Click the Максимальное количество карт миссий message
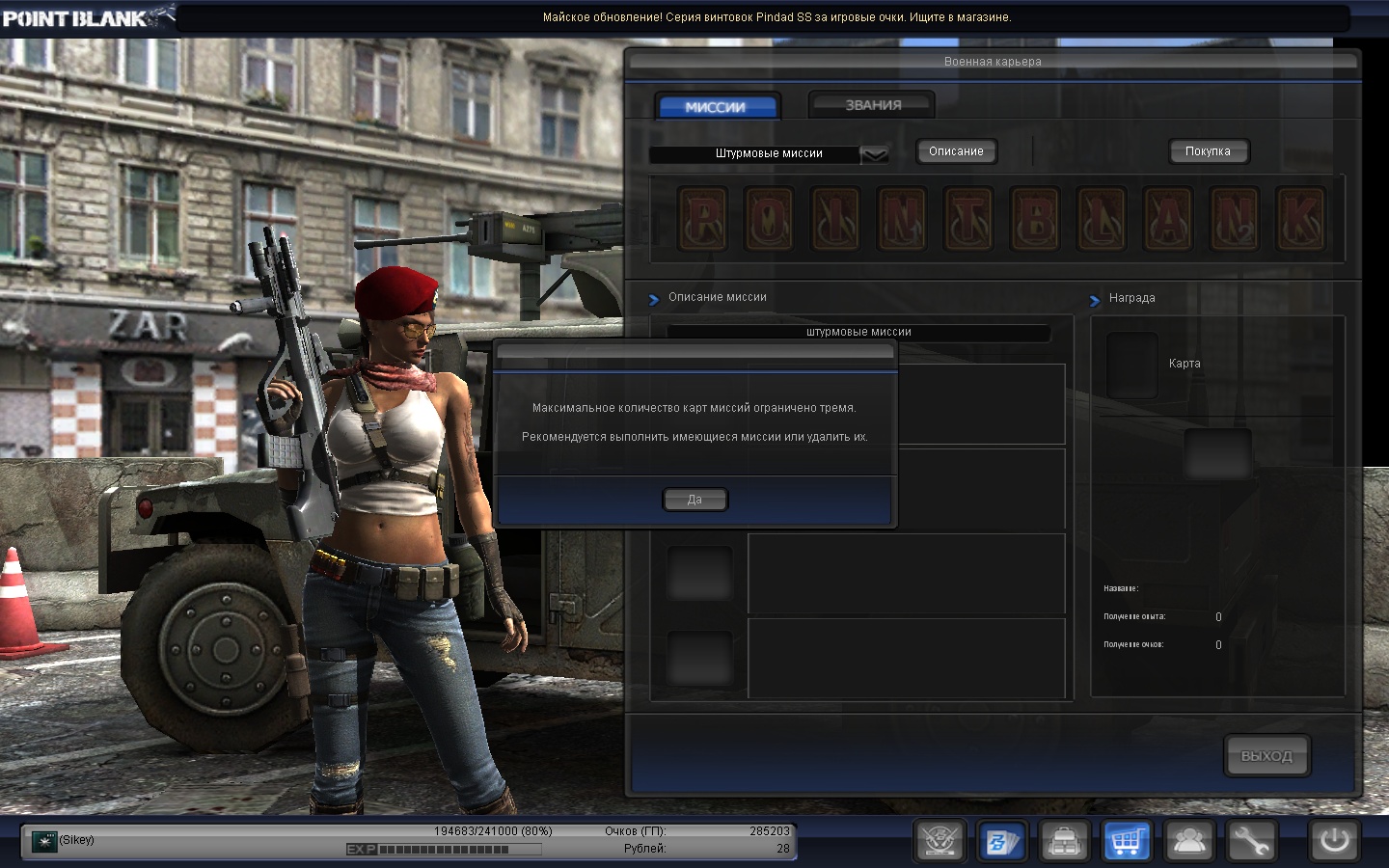This screenshot has width=1389, height=868. 694,408
